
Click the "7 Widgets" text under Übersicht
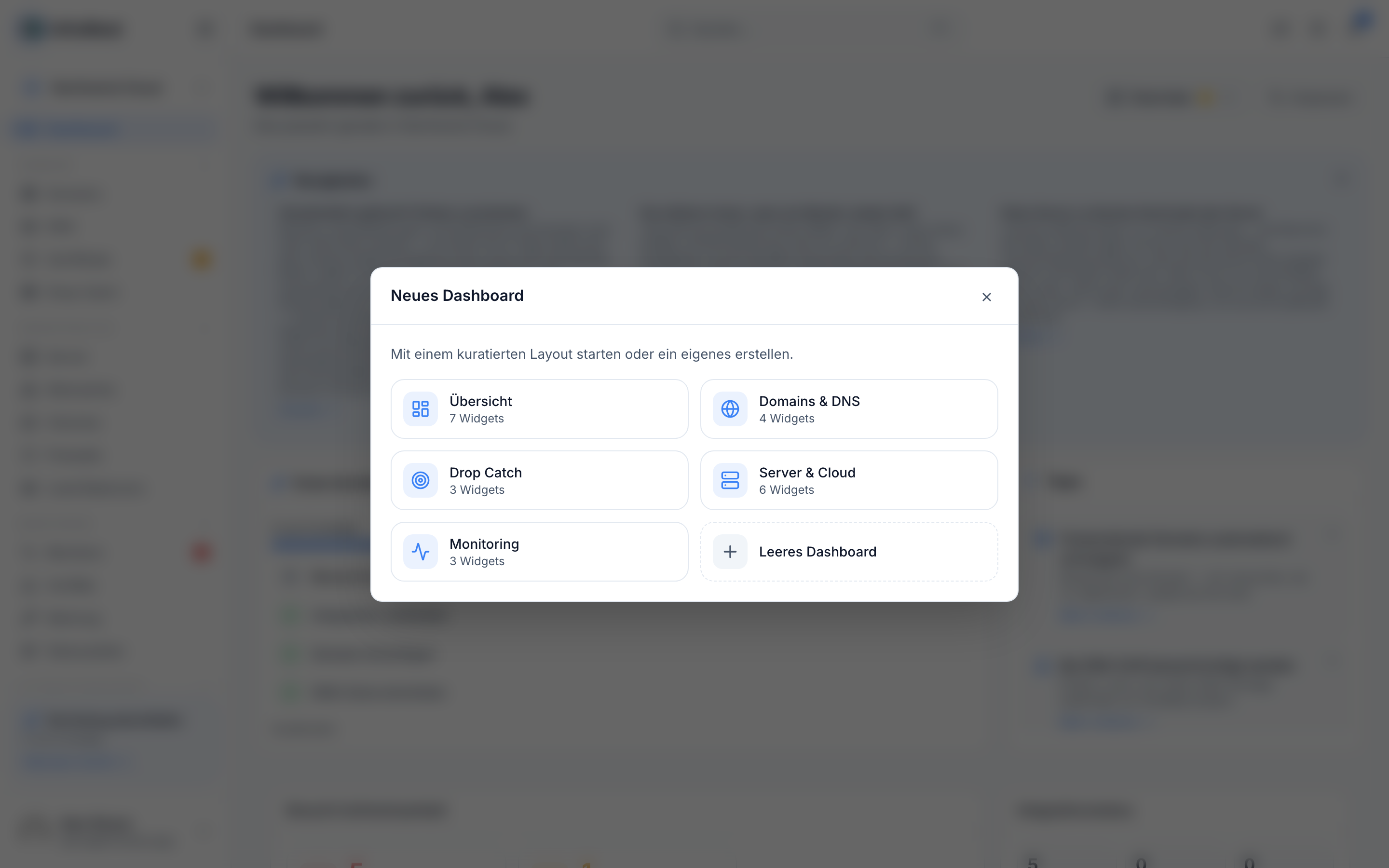tap(477, 419)
